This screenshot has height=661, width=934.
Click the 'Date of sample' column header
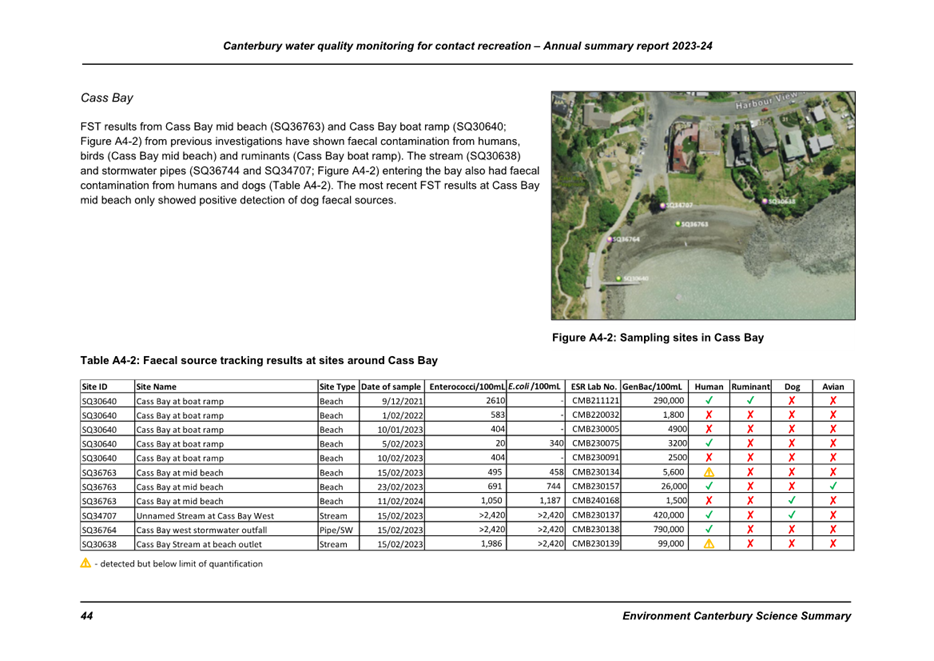tap(391, 386)
